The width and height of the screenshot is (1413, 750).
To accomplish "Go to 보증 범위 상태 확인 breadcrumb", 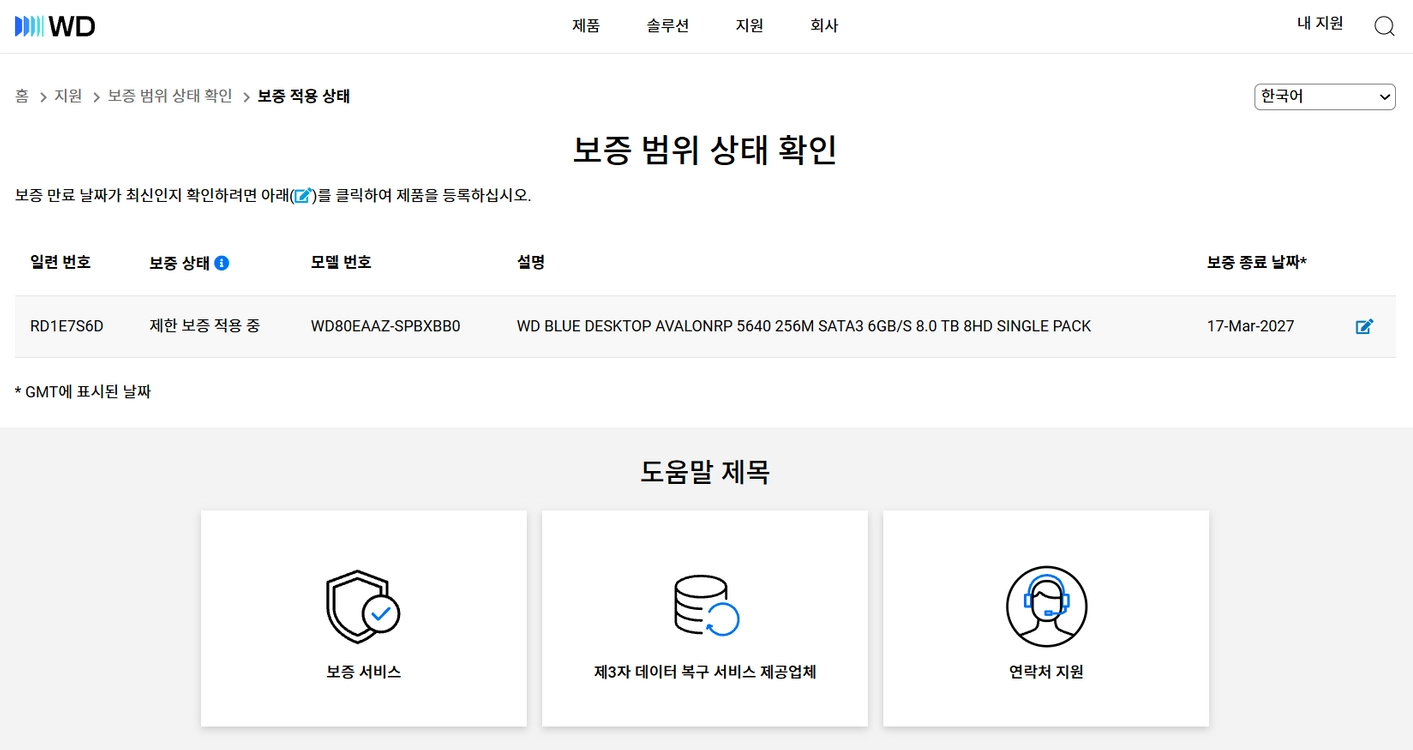I will tap(170, 96).
